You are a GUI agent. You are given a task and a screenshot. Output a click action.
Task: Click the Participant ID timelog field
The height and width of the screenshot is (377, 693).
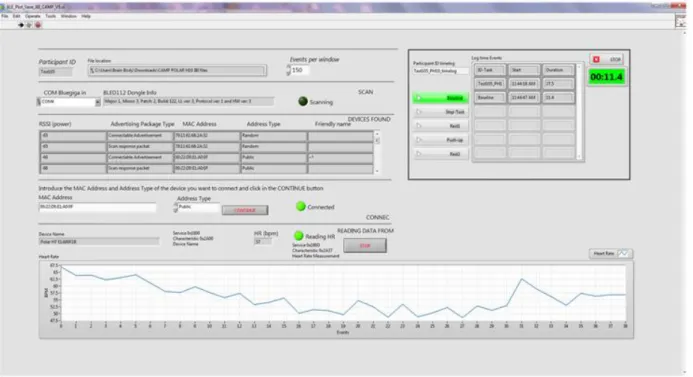coord(441,71)
